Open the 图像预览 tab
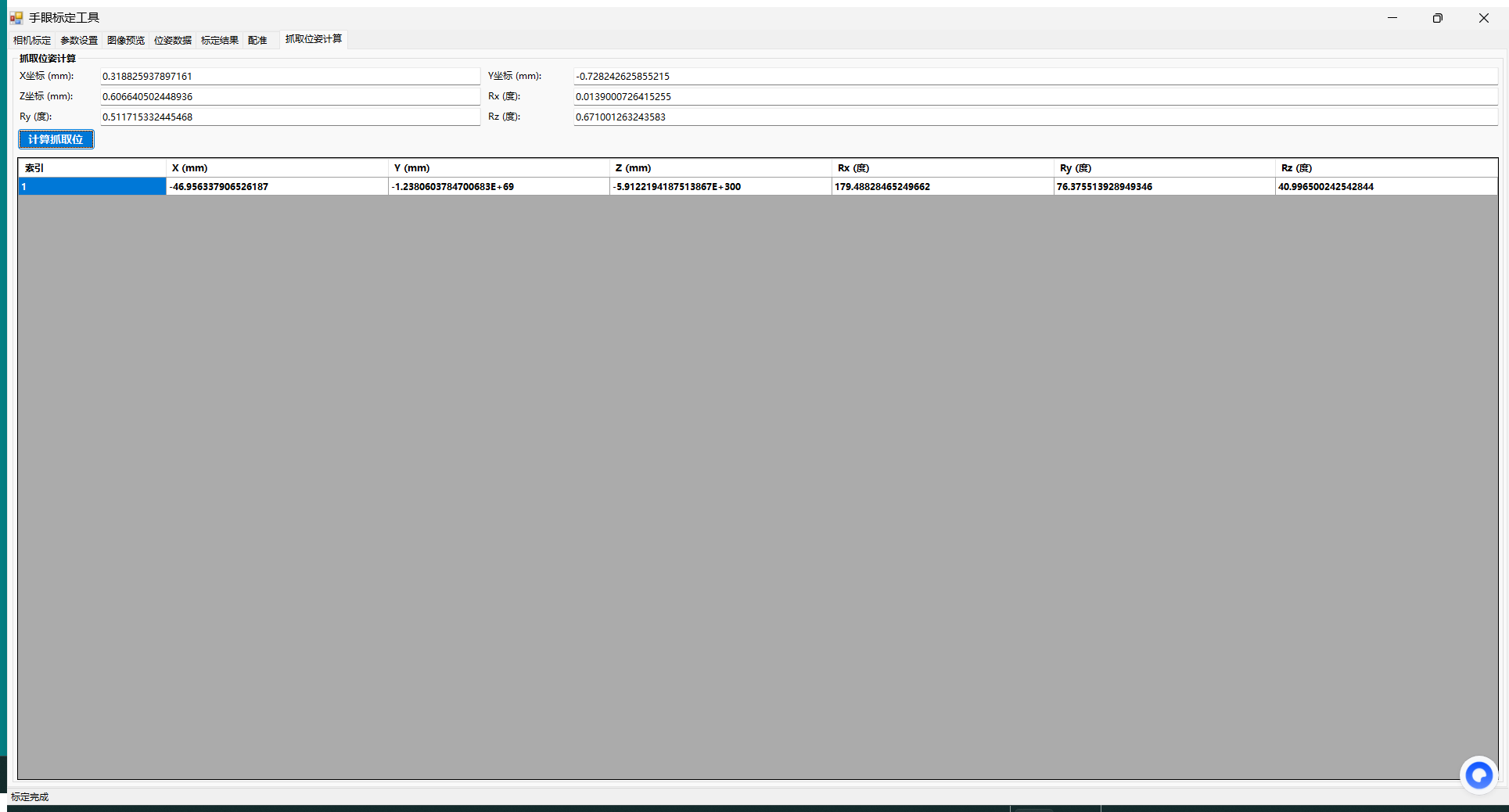1509x812 pixels. tap(126, 40)
